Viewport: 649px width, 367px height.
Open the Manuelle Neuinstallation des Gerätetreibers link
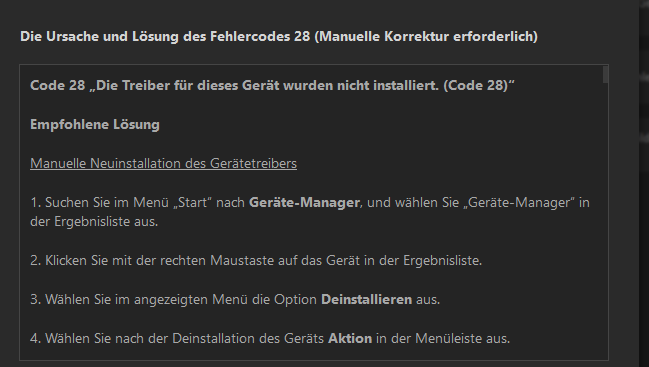tap(163, 163)
